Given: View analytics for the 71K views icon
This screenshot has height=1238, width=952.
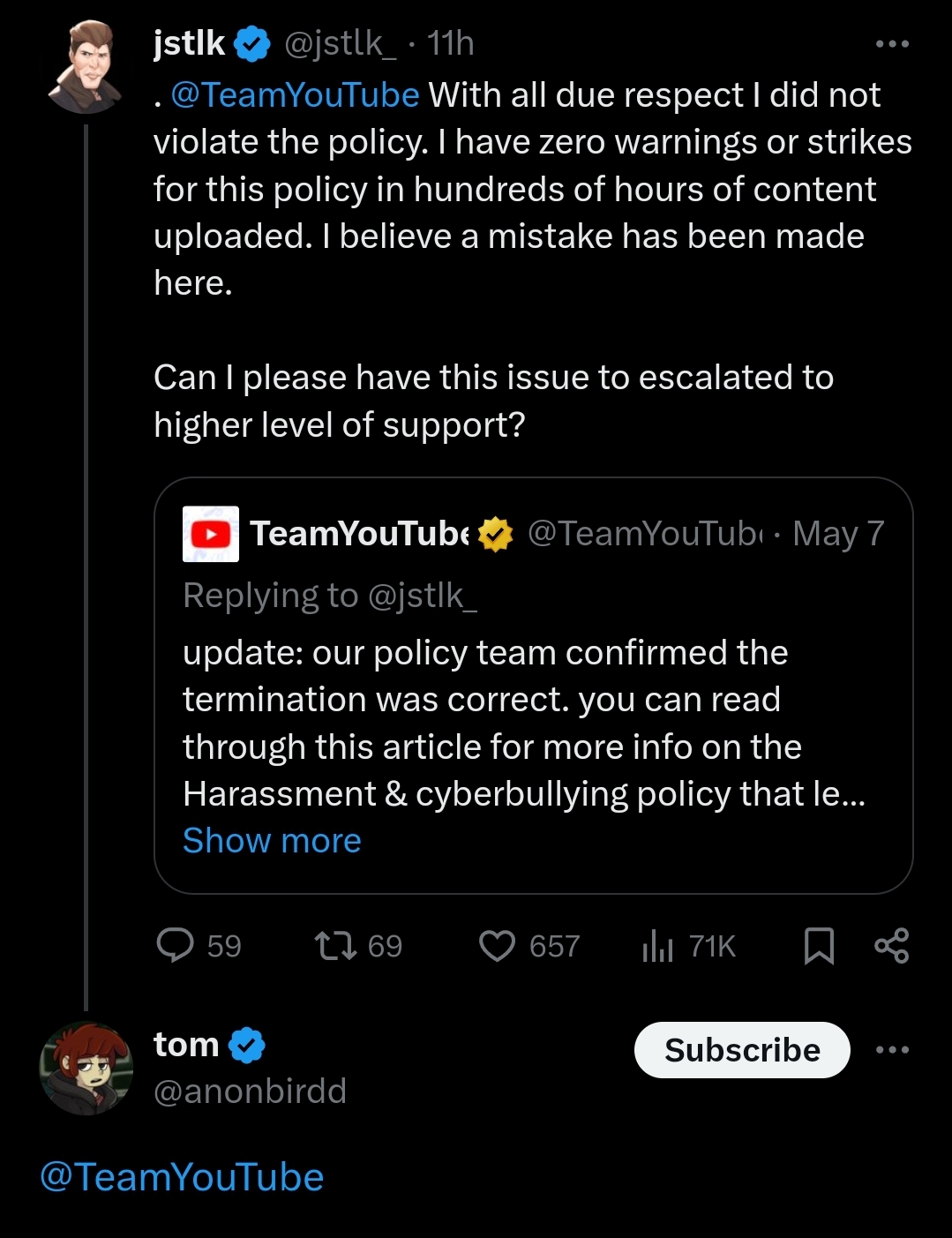Looking at the screenshot, I should [x=658, y=946].
